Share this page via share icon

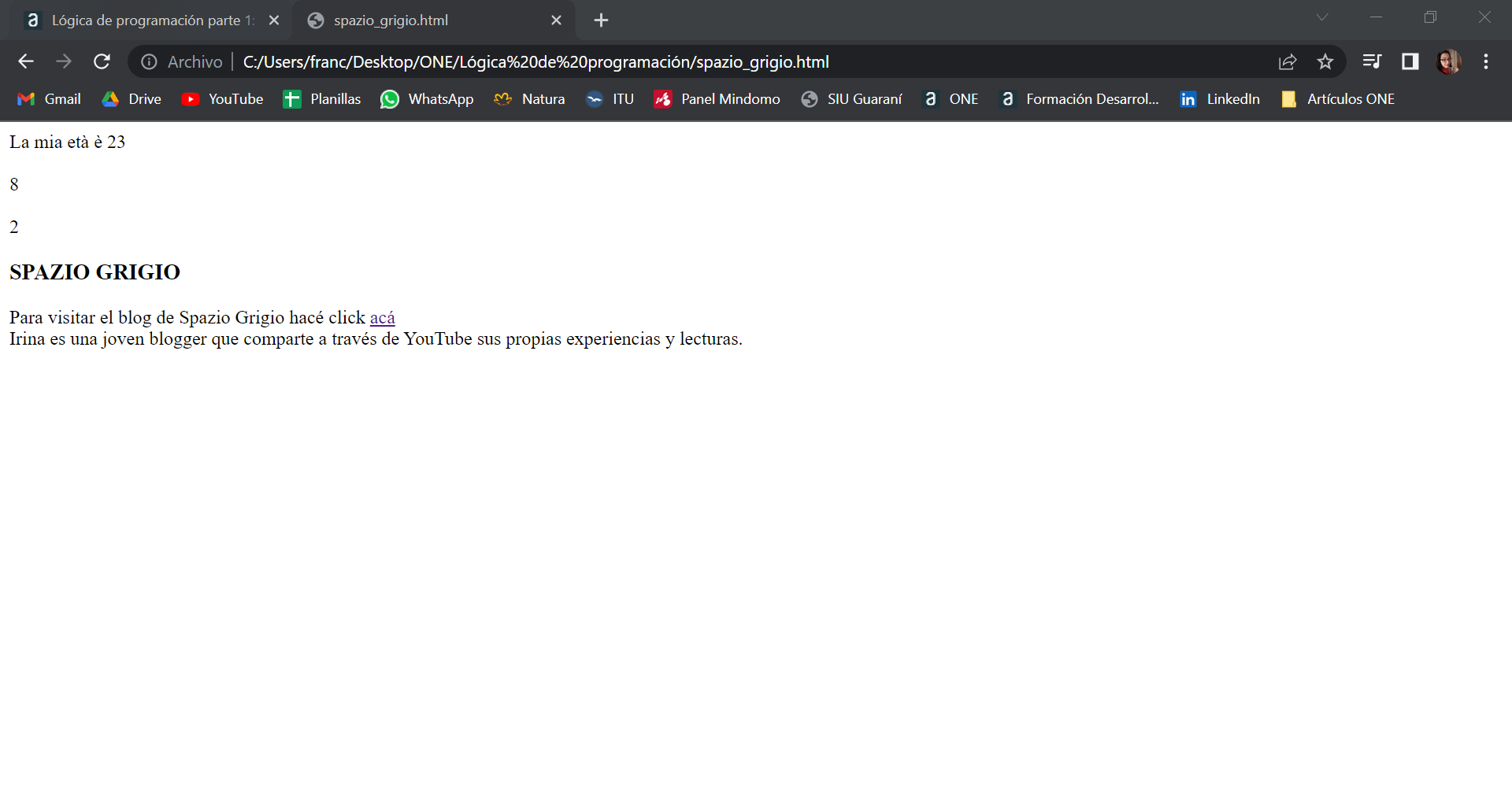coord(1288,61)
